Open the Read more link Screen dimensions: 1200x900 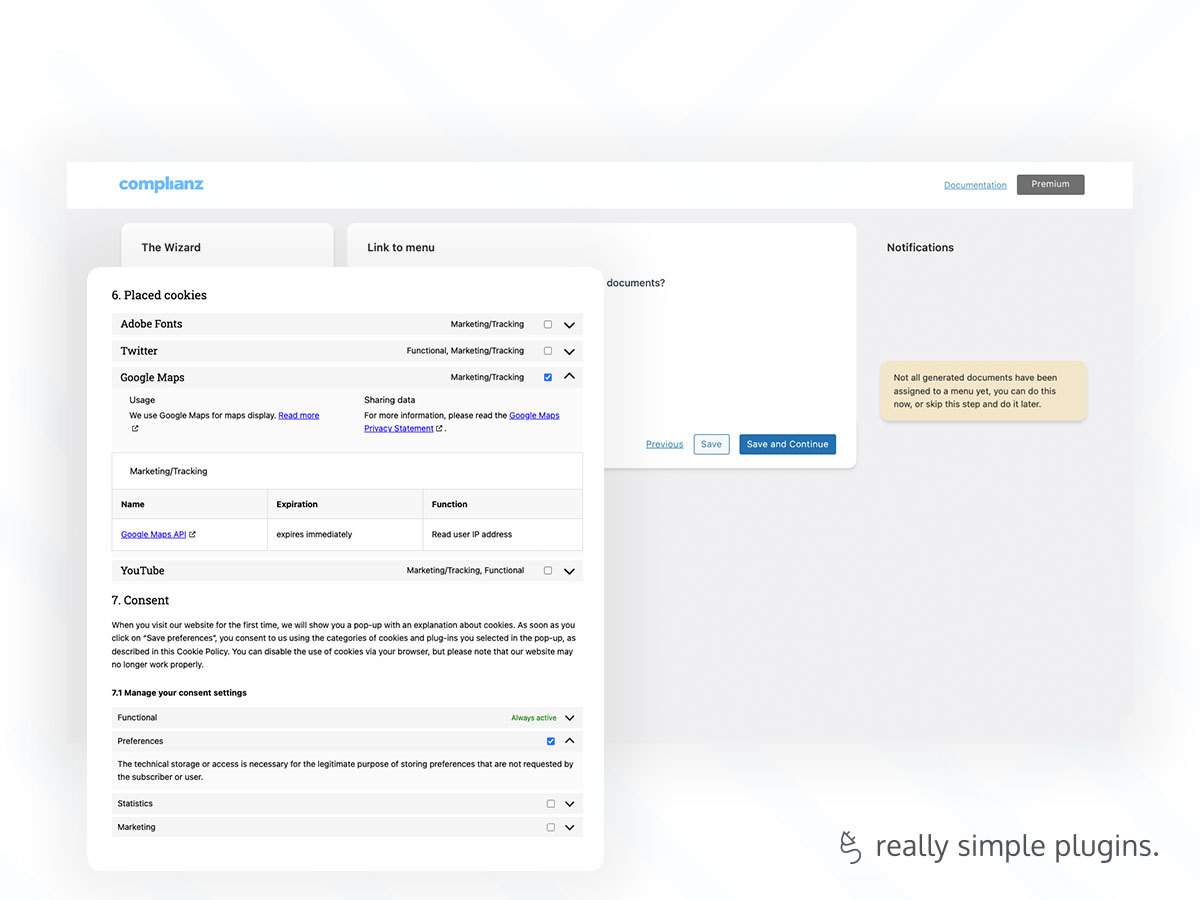point(299,415)
